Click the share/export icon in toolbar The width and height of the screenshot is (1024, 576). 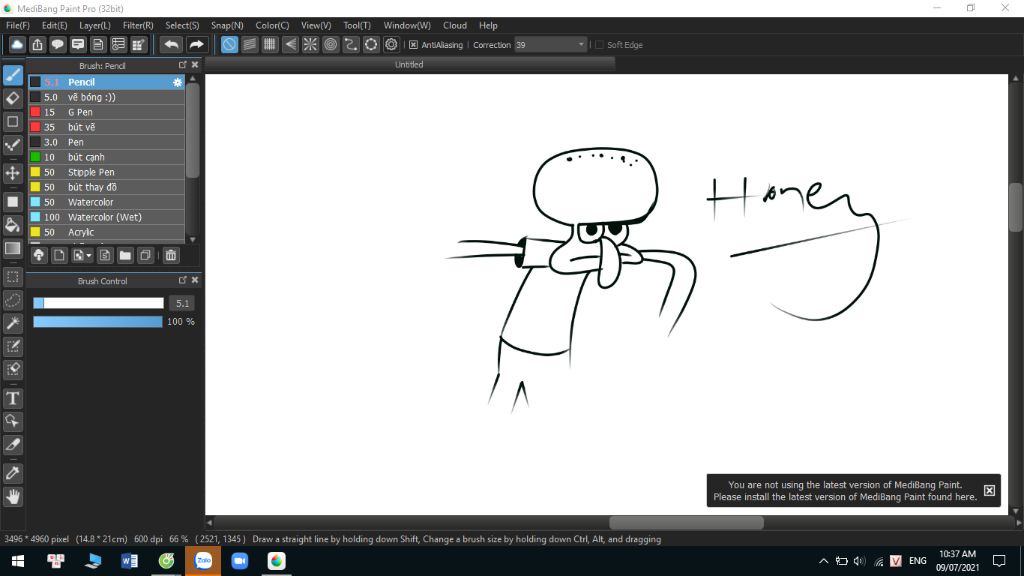click(x=37, y=44)
